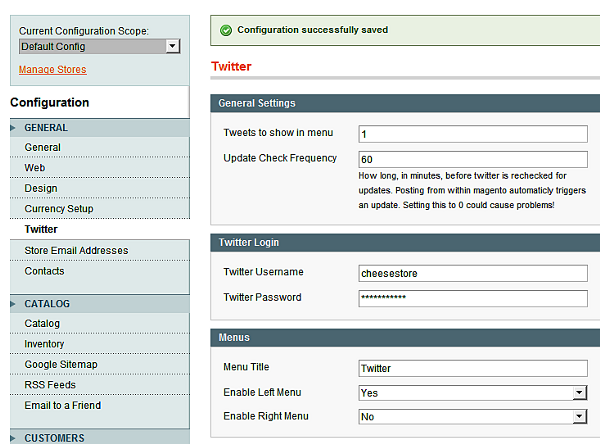Collapse the Twitter Login section header
This screenshot has width=600, height=444.
(x=405, y=243)
